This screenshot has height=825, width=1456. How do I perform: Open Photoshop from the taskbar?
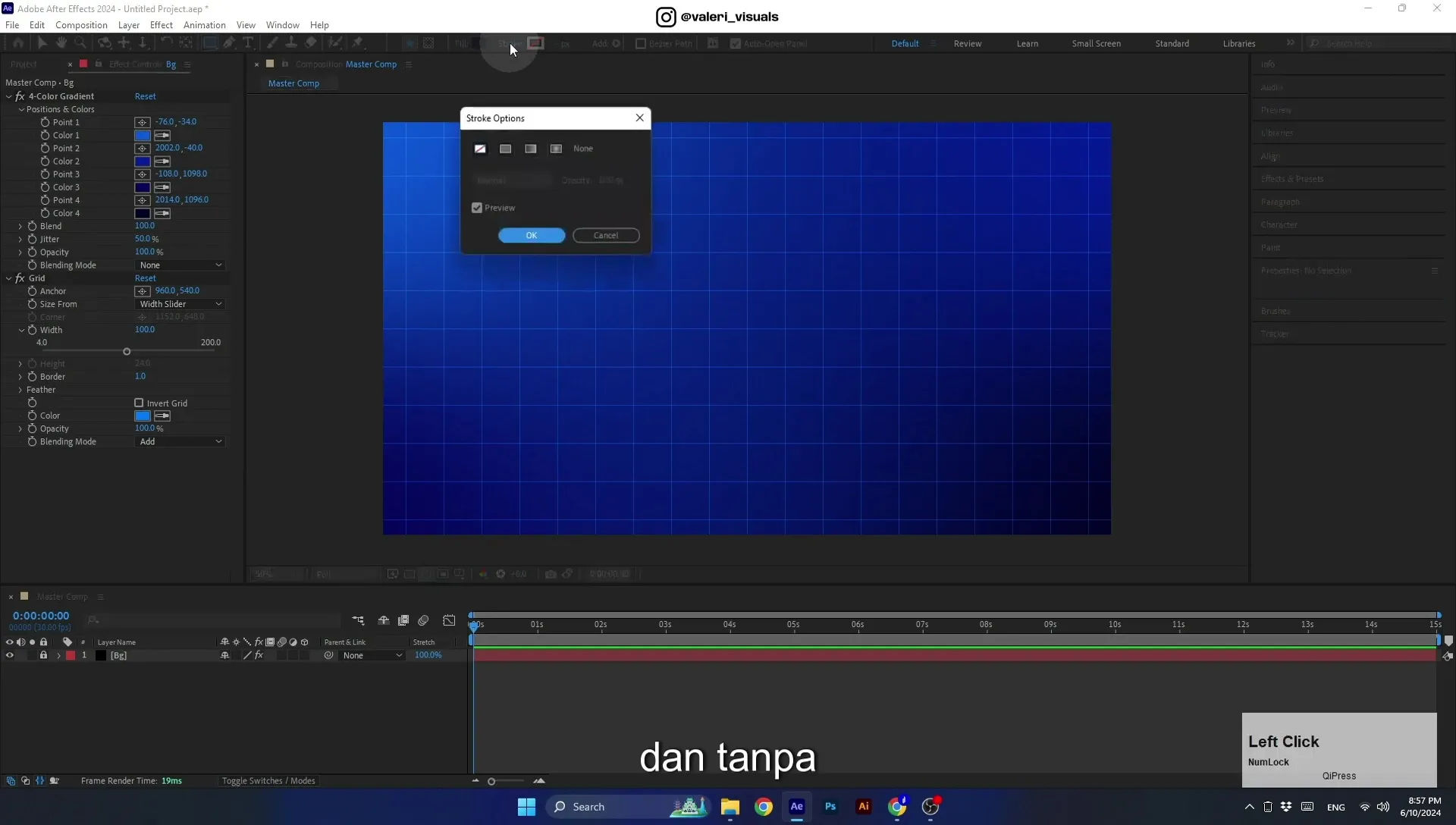click(830, 806)
